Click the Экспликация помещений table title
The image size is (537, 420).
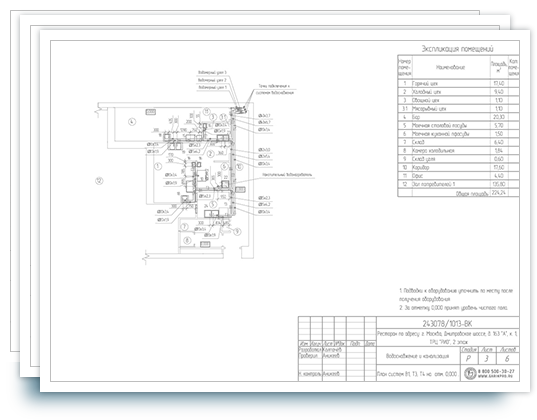[458, 49]
